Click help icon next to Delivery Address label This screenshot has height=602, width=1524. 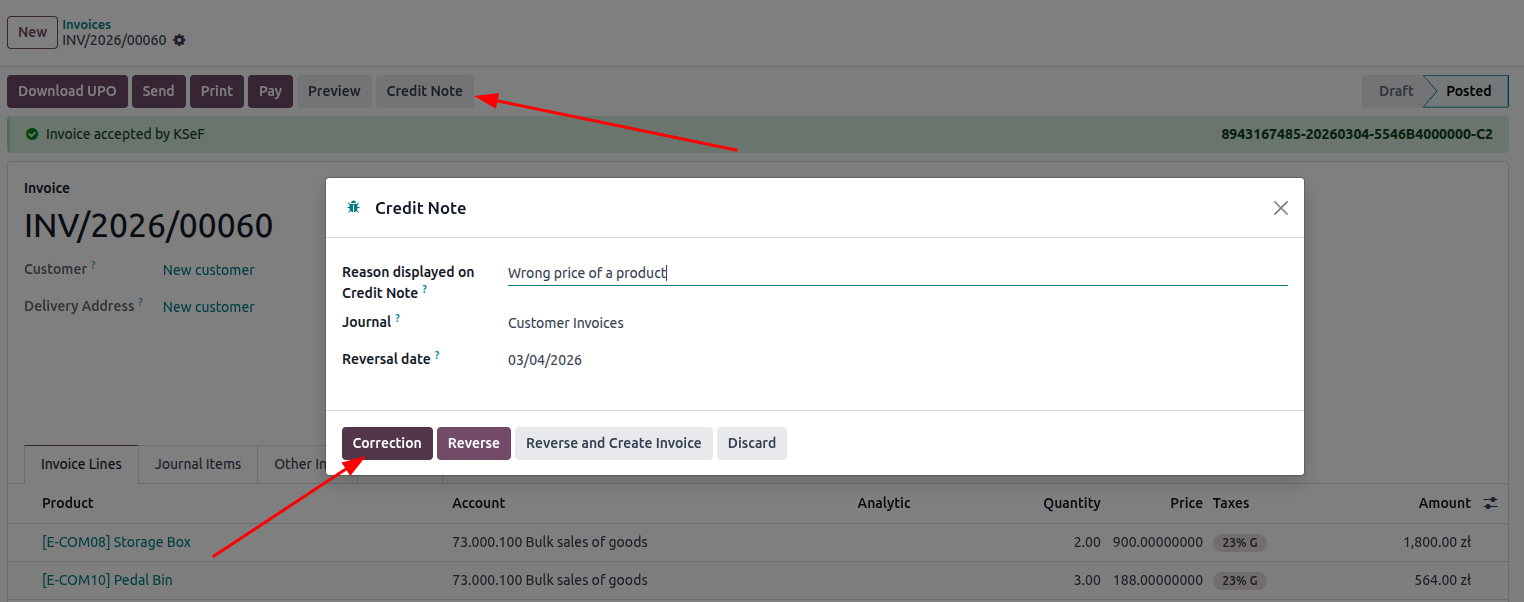pos(141,302)
